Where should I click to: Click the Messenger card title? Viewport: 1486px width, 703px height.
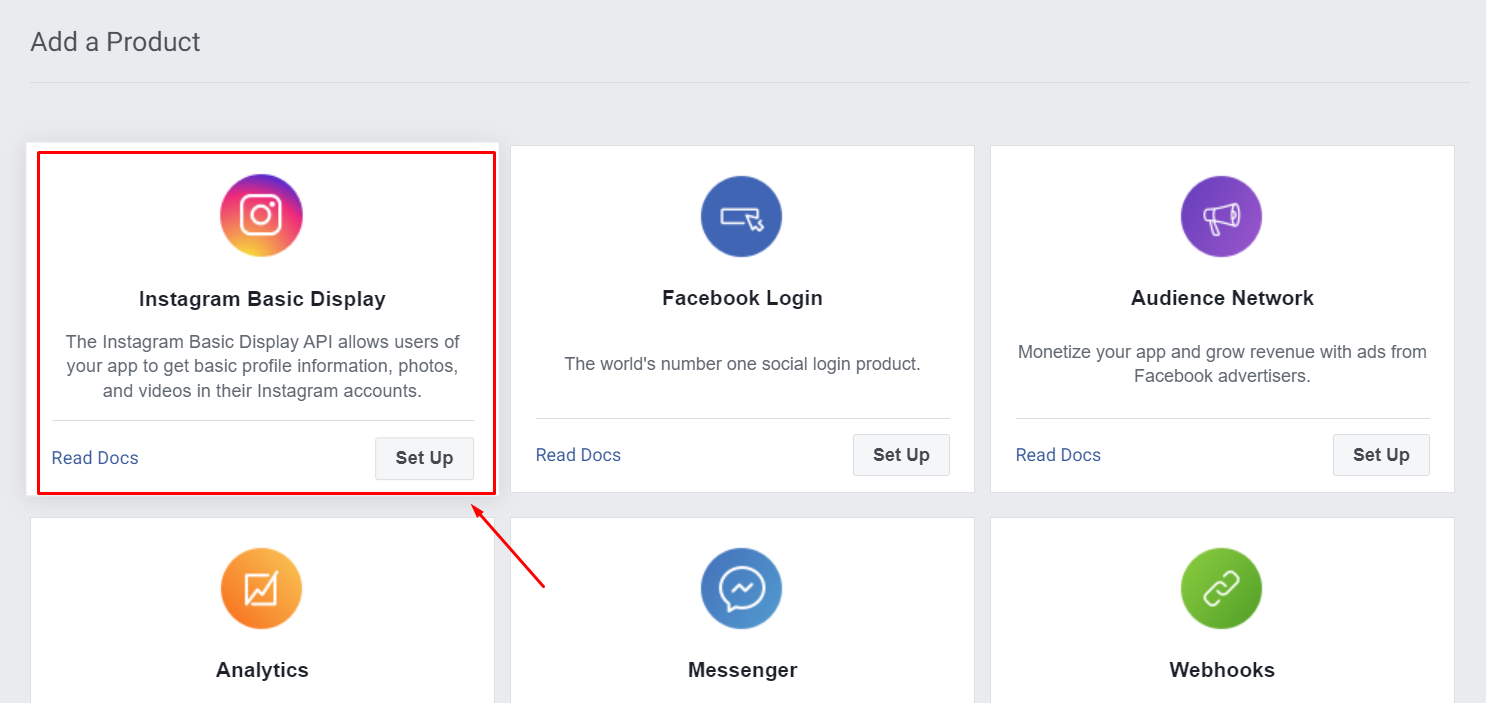coord(742,670)
